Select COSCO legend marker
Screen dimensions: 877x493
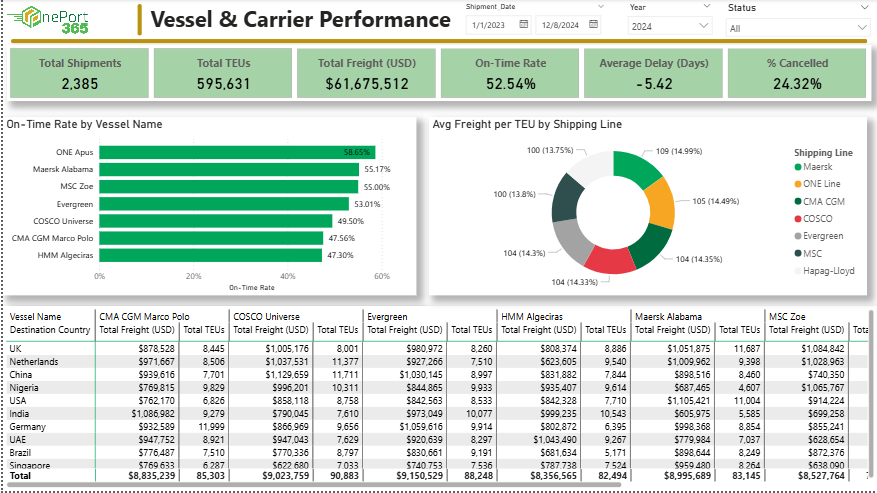pos(798,219)
